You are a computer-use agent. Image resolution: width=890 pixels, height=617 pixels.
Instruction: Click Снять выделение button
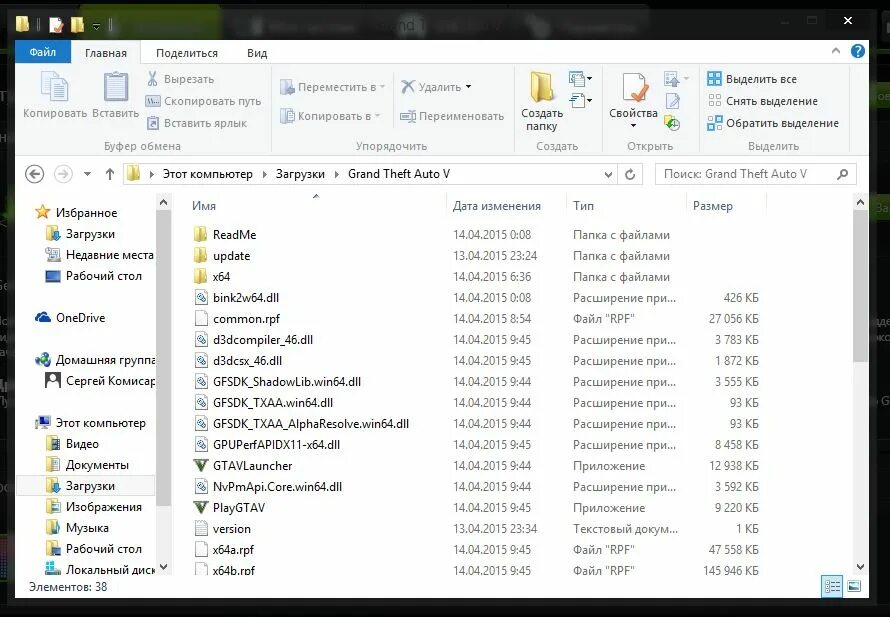[762, 101]
